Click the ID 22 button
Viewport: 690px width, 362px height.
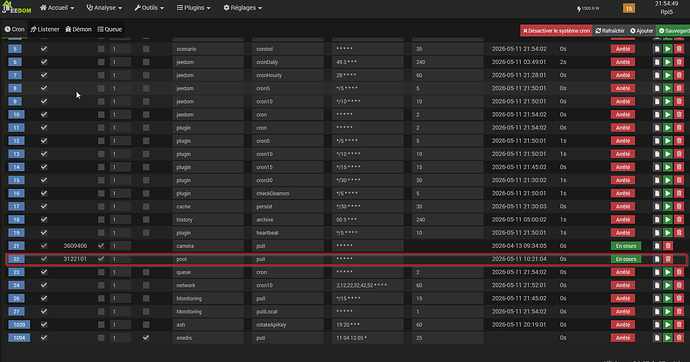(x=16, y=259)
